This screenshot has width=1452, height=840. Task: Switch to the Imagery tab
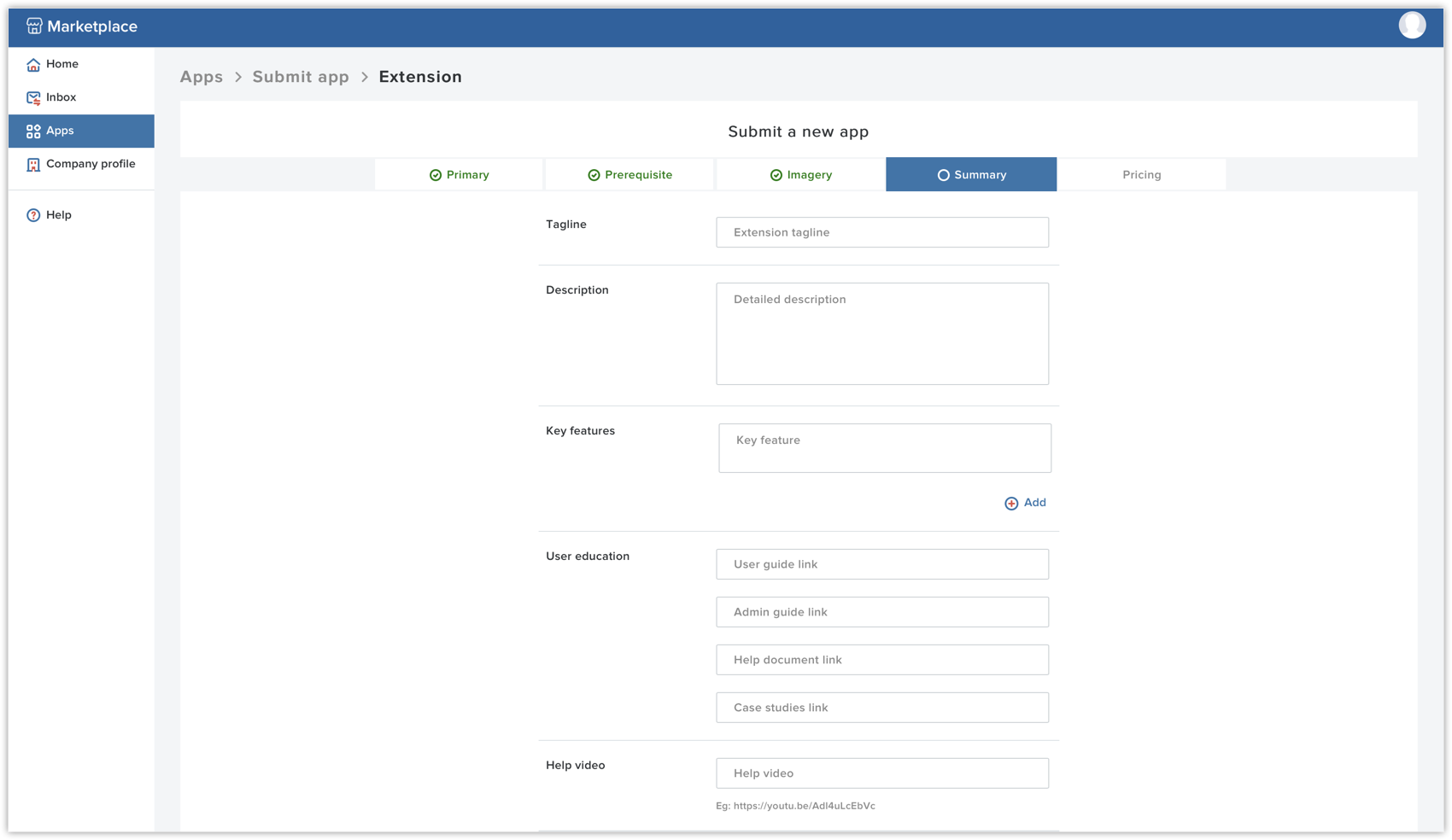pos(800,174)
